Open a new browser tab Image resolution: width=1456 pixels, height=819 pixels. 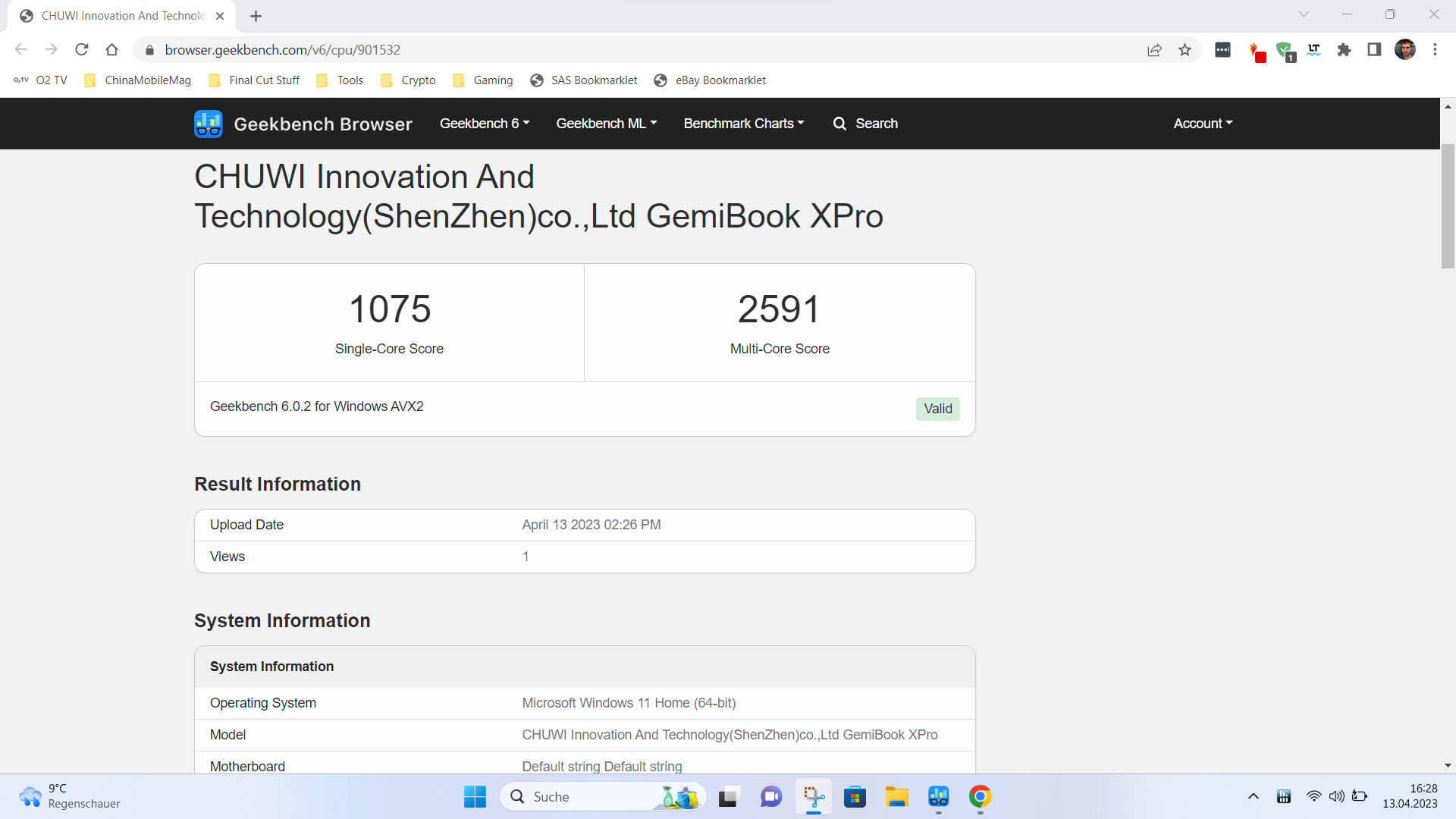click(x=256, y=16)
